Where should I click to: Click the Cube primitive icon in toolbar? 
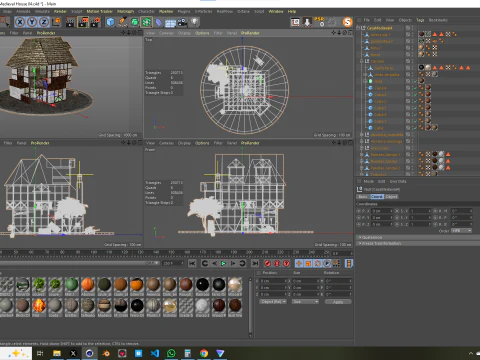pos(110,22)
